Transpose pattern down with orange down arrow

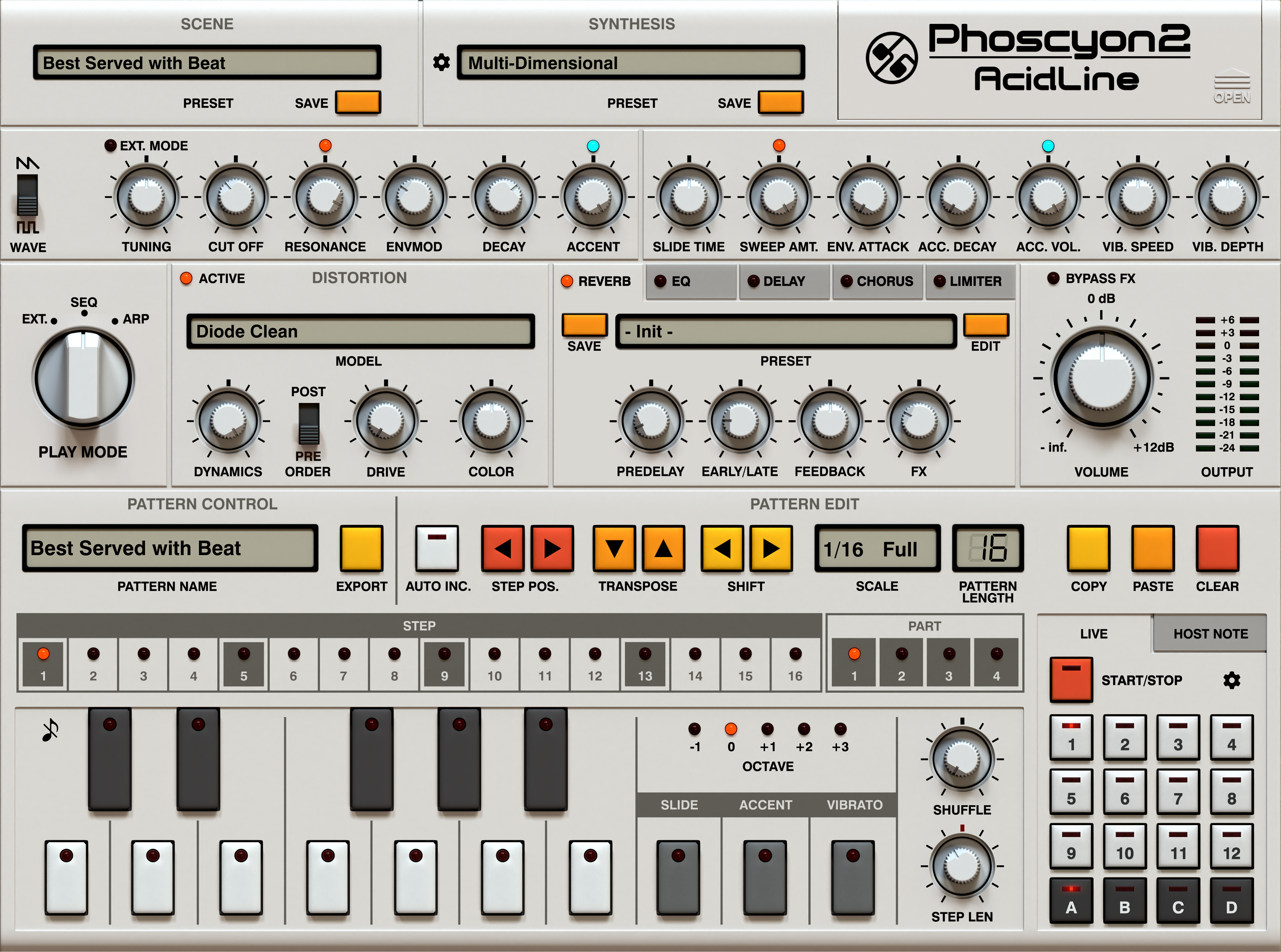point(614,548)
